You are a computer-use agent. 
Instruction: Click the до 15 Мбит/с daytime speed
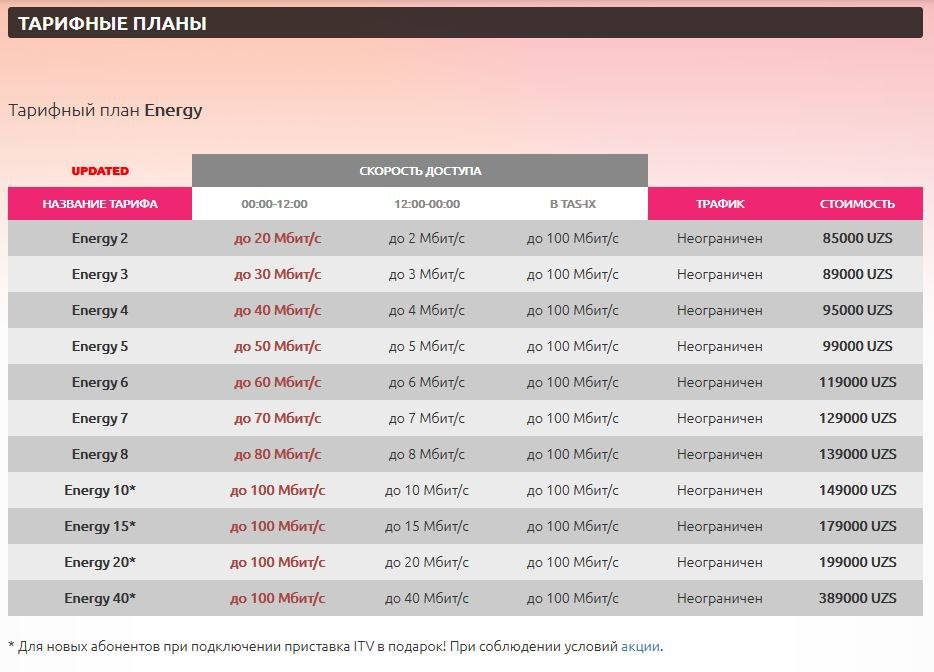click(426, 526)
